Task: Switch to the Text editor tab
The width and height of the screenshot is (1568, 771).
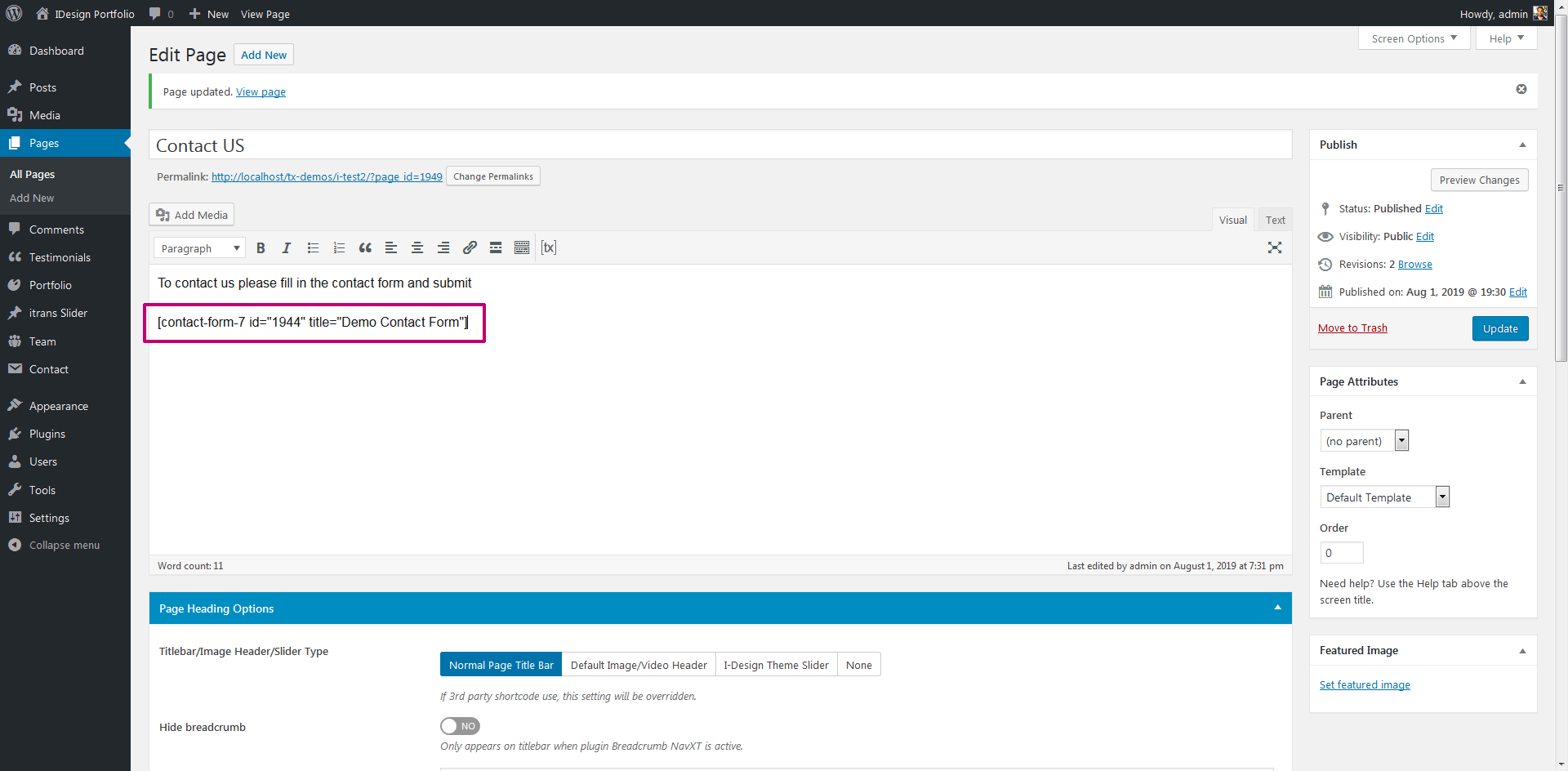Action: (1275, 220)
